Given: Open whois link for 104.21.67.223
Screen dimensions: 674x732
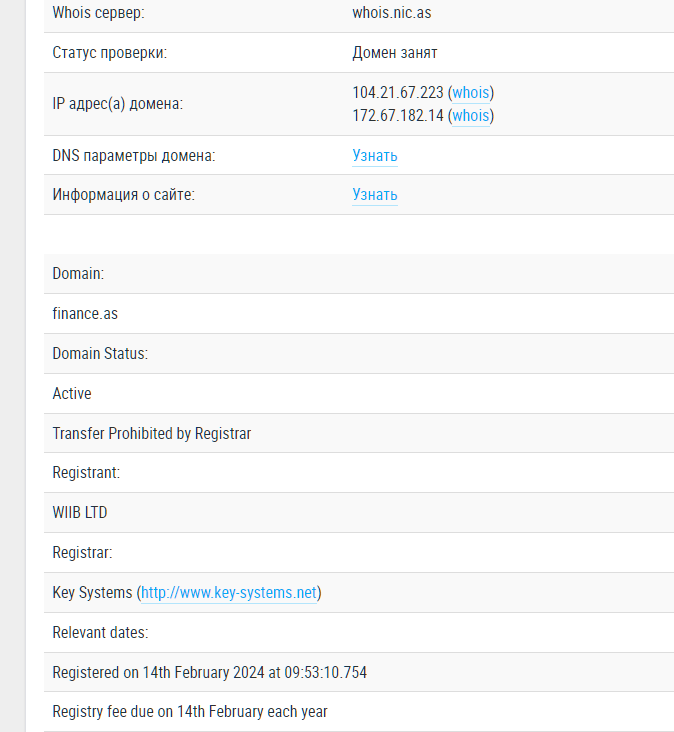Looking at the screenshot, I should (471, 93).
